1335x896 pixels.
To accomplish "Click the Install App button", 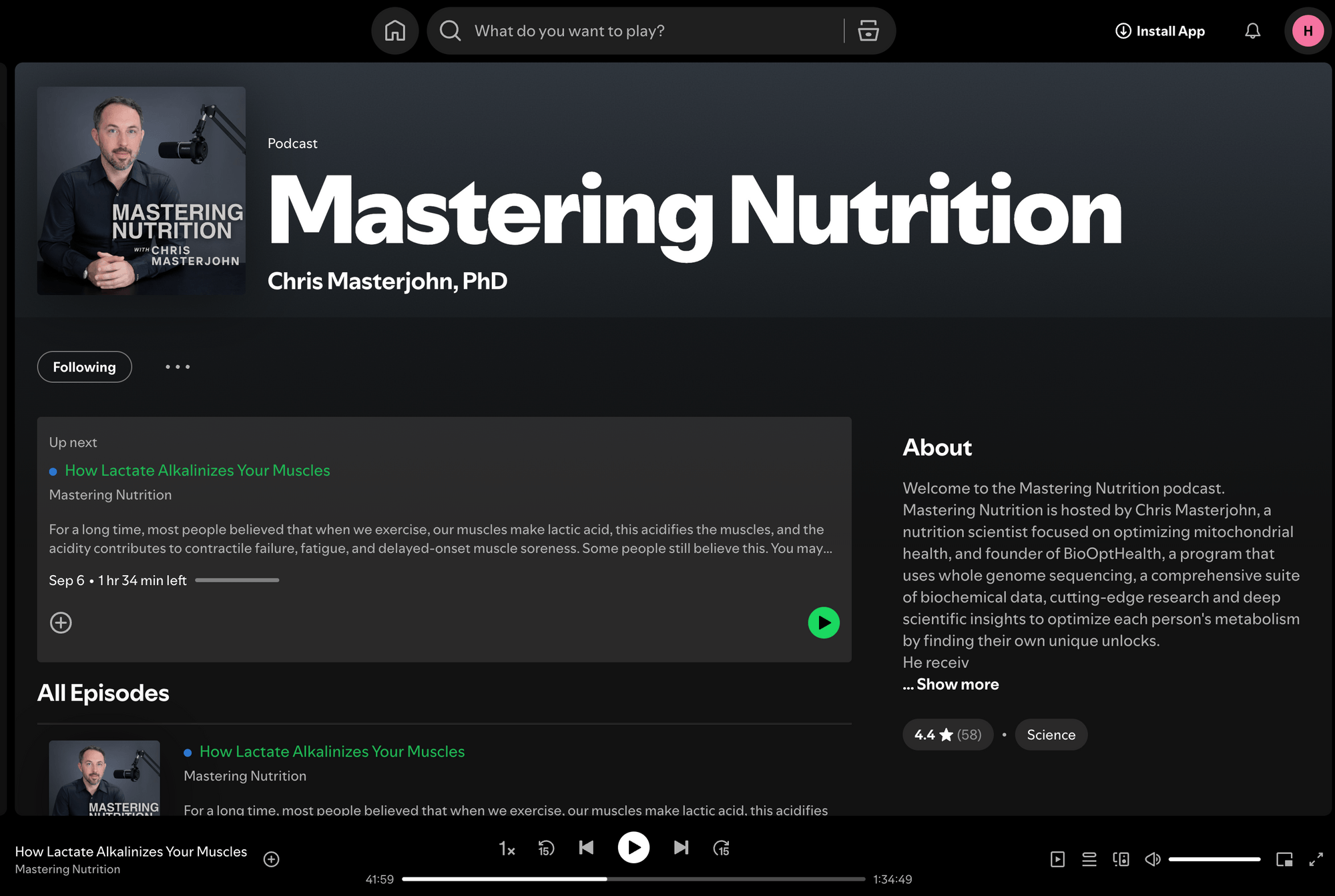I will [x=1160, y=31].
